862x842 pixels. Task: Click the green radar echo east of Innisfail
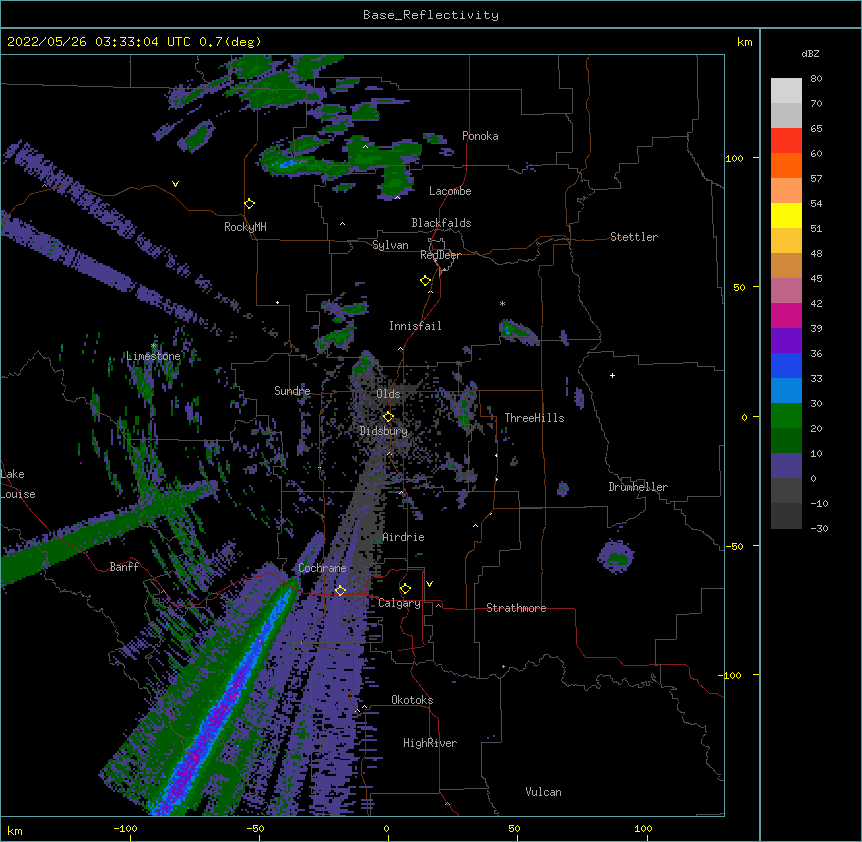tap(519, 333)
